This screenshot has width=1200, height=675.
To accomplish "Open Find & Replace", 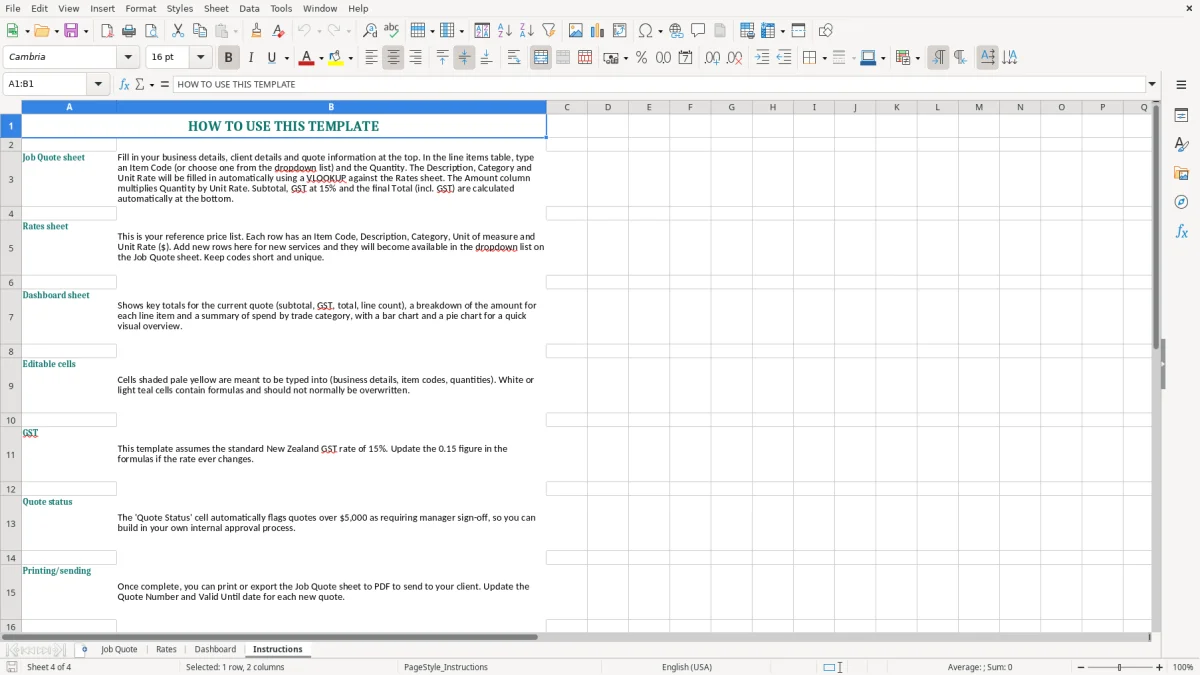I will [x=370, y=31].
